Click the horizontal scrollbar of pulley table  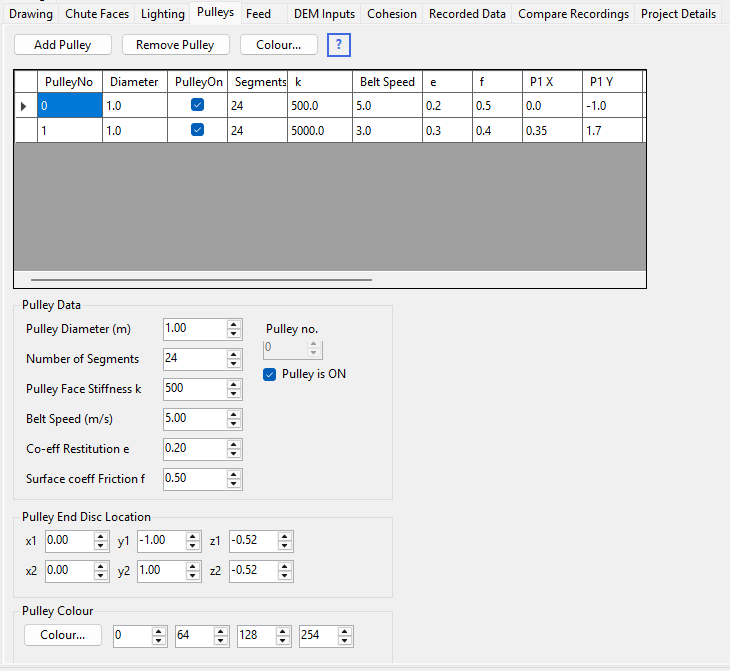[201, 280]
